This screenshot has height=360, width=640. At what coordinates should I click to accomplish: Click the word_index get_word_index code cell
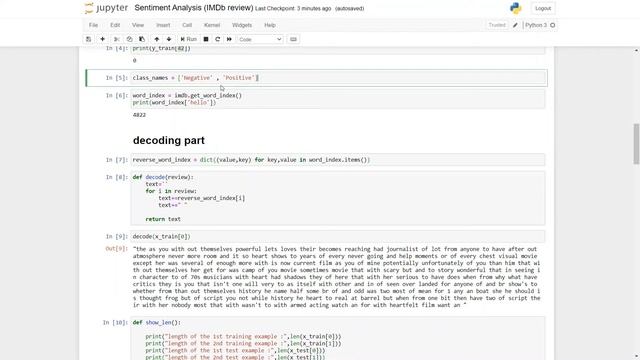click(x=338, y=99)
